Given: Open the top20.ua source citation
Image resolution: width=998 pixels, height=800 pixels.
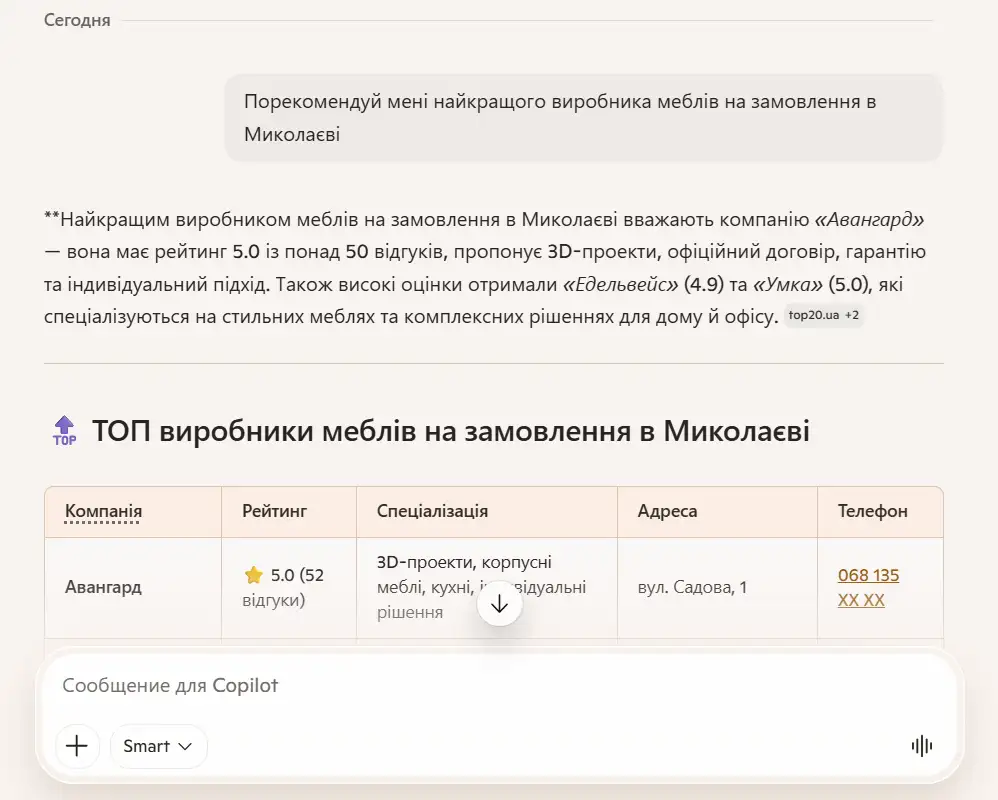Looking at the screenshot, I should point(824,315).
